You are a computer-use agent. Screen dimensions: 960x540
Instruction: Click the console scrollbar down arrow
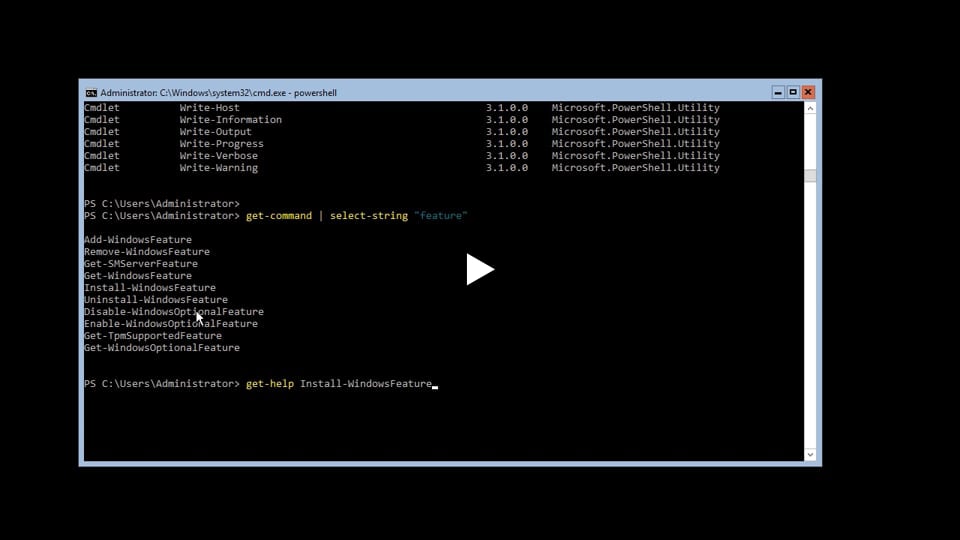coord(810,454)
